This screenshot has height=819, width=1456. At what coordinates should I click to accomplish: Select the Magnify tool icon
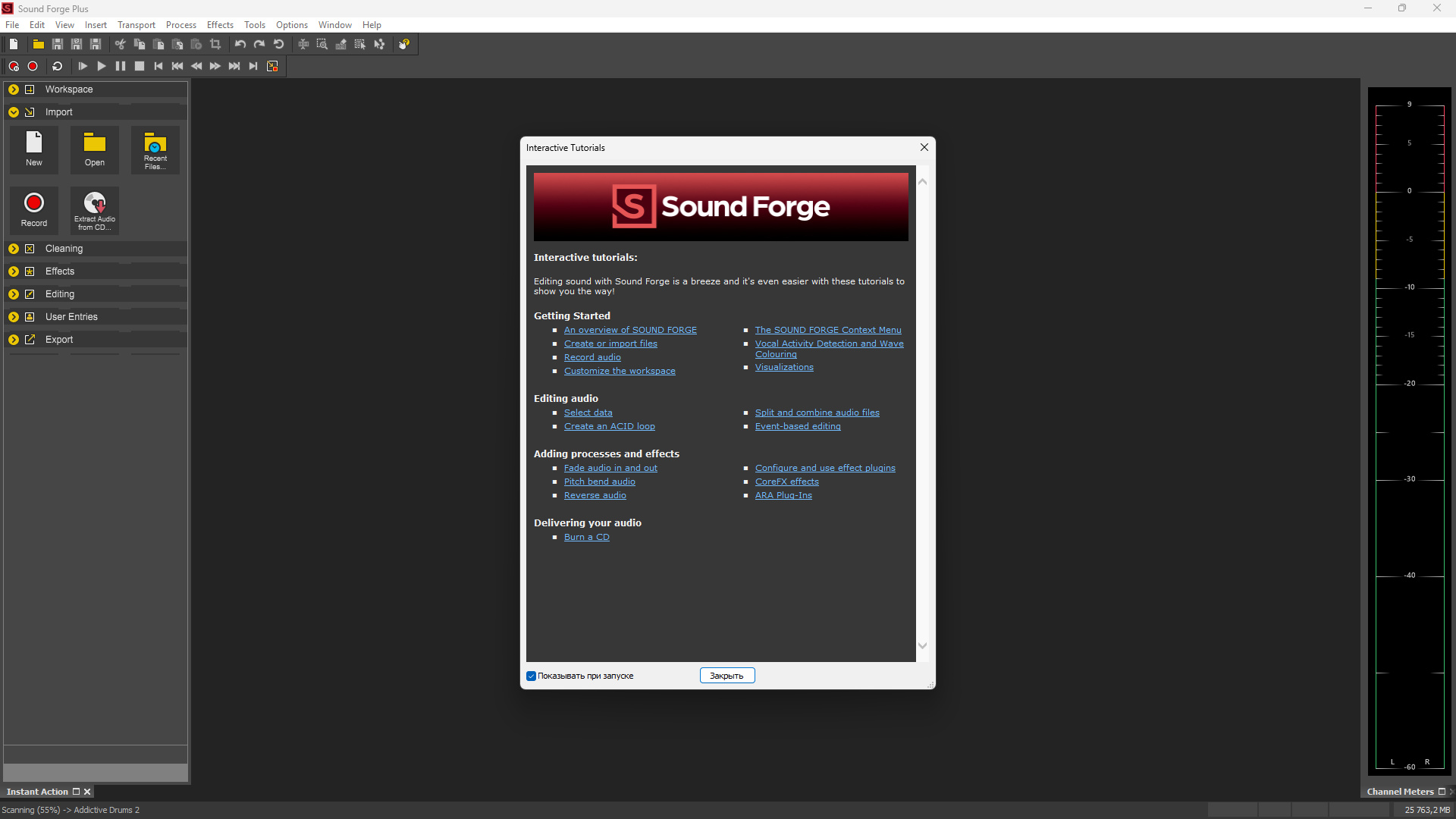[322, 44]
